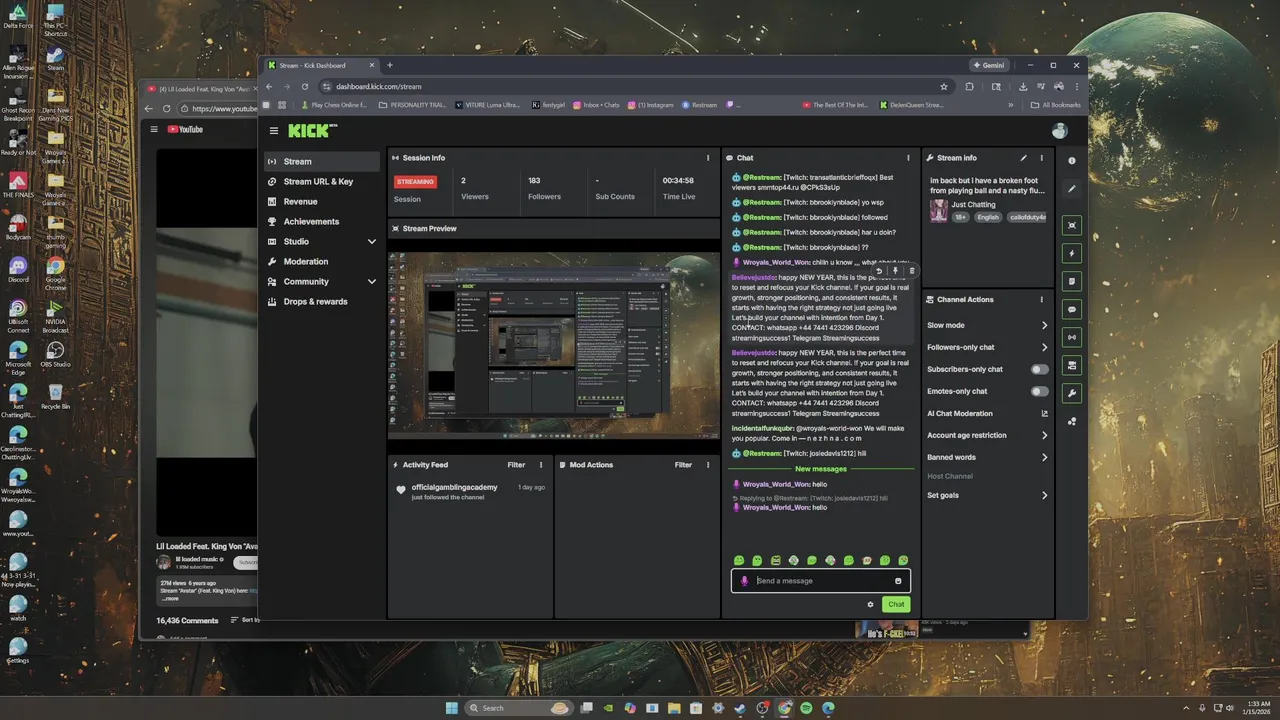The height and width of the screenshot is (720, 1280).
Task: Pin the highlighted Believejustdo chat message
Action: tap(895, 271)
